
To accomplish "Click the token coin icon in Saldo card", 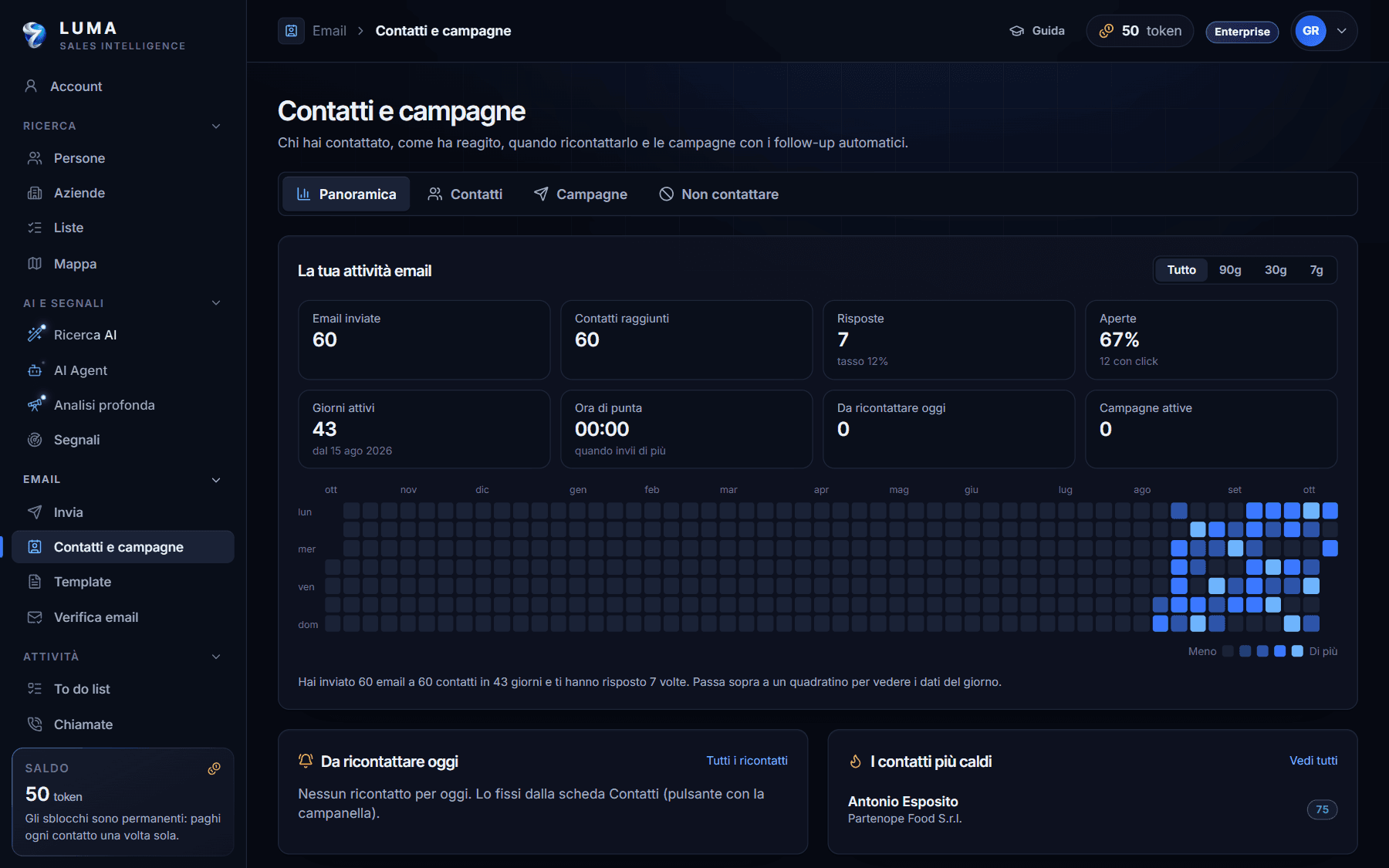I will click(x=214, y=768).
